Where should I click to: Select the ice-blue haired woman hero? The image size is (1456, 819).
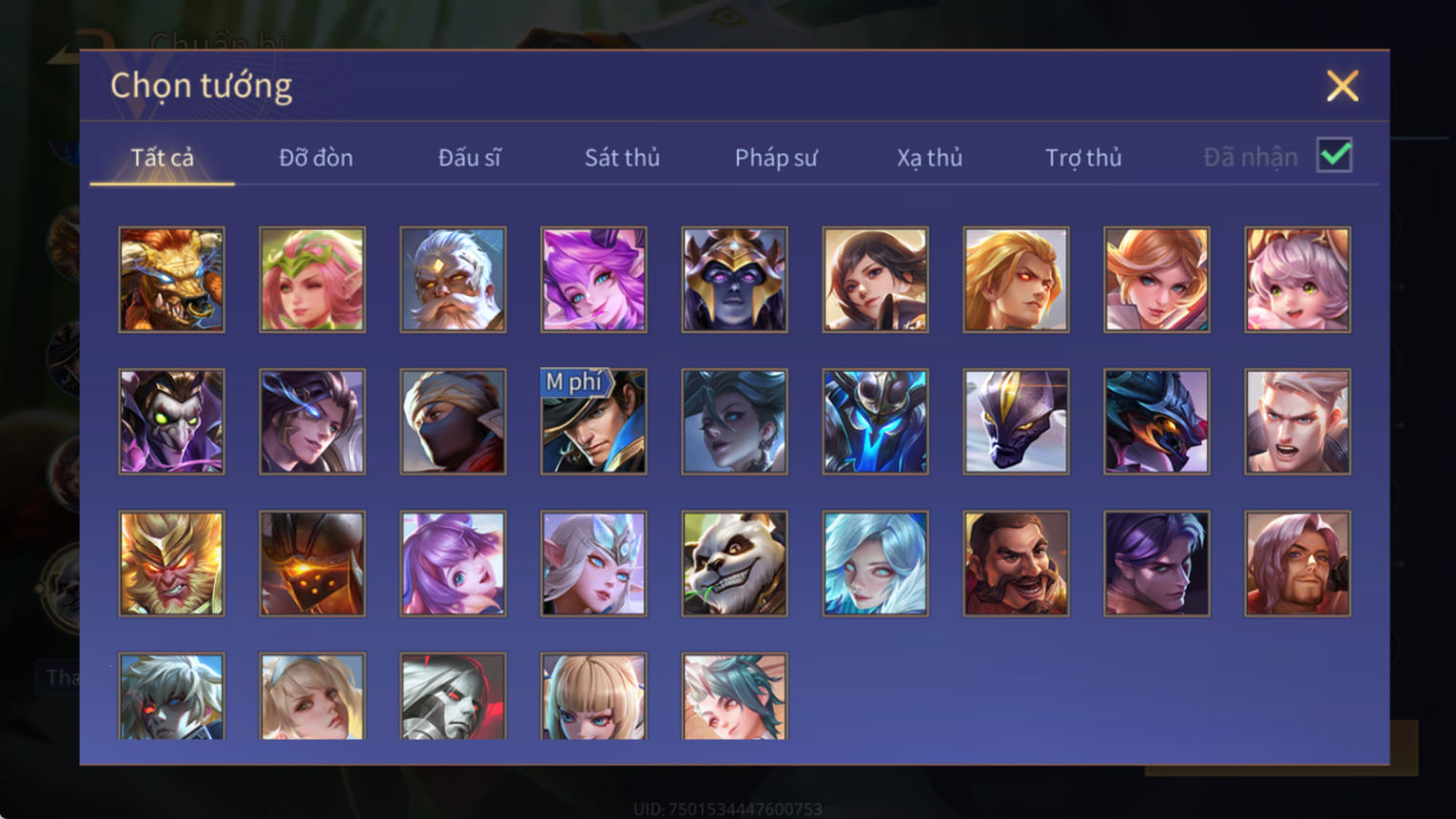coord(876,563)
